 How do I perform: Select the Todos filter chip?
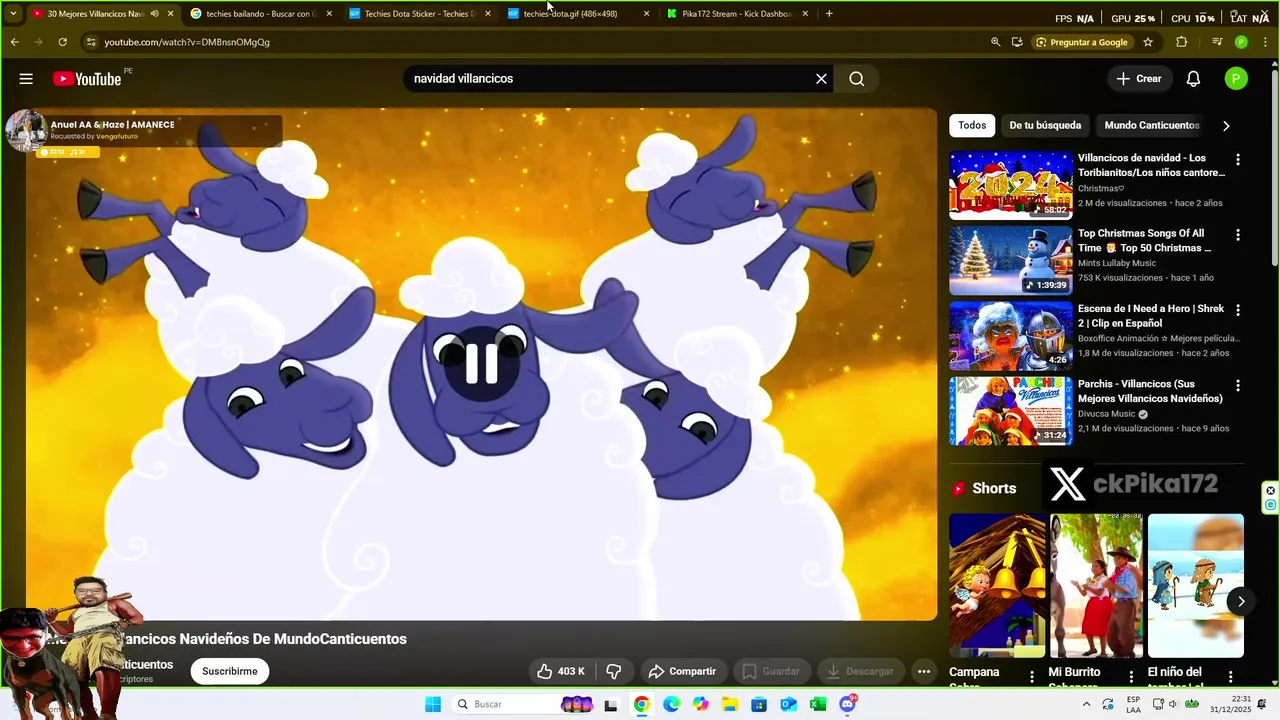tap(972, 125)
